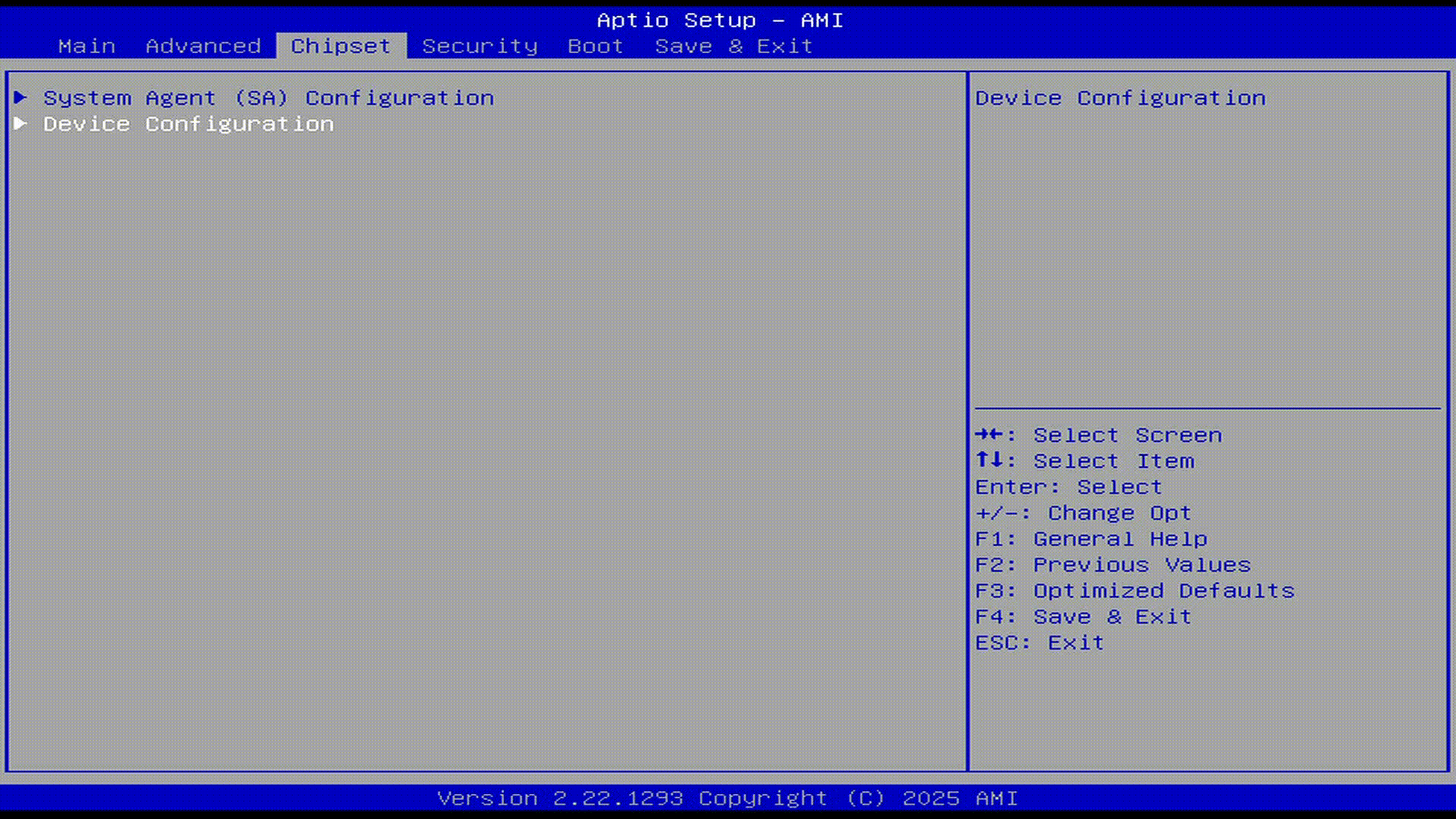The width and height of the screenshot is (1456, 819).
Task: Go to the Security tab
Action: (x=479, y=46)
